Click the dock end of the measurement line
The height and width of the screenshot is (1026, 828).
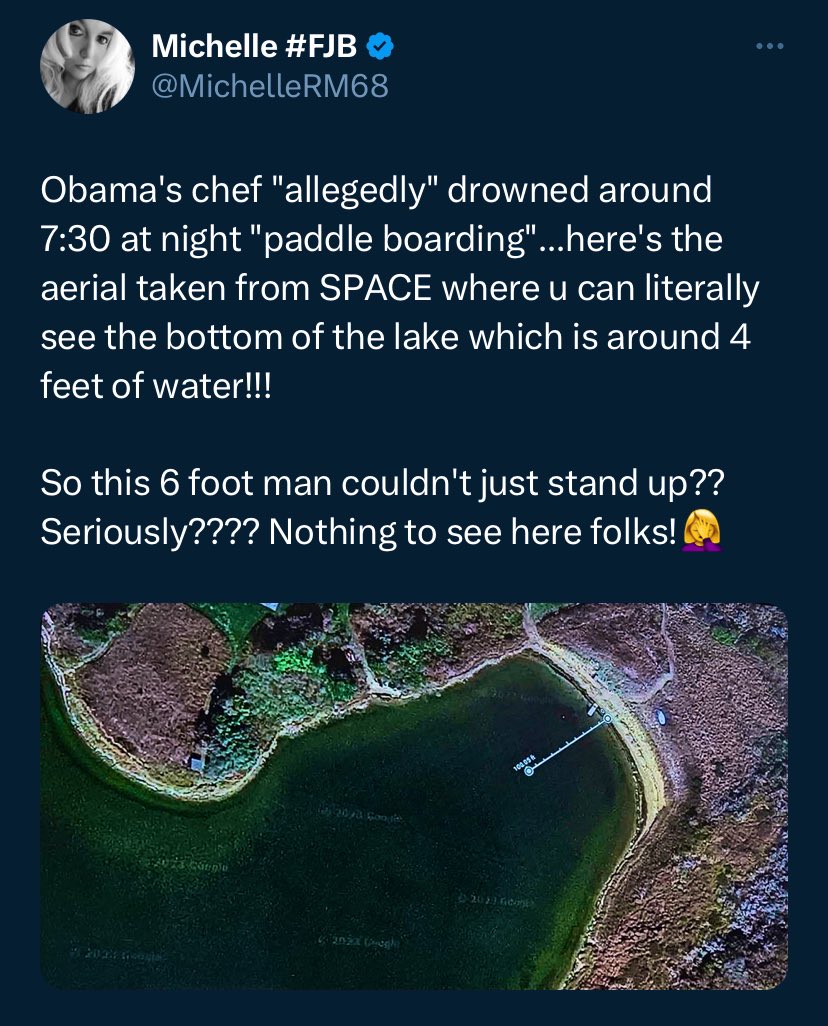607,718
